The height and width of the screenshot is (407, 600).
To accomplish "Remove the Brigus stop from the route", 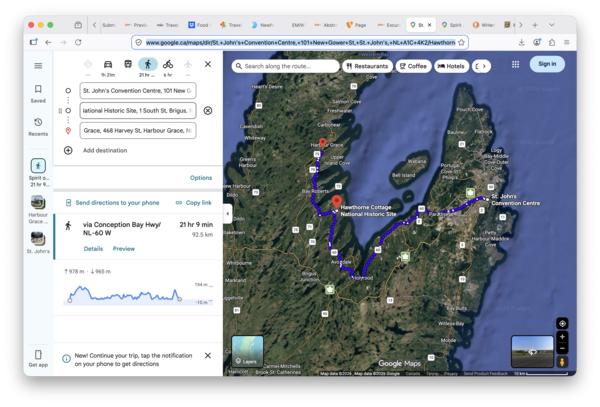I will (x=208, y=111).
